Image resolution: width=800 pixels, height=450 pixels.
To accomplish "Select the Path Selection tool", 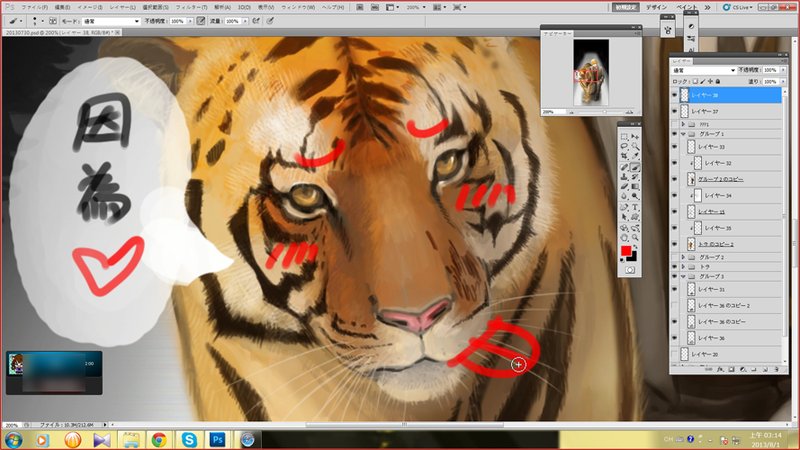I will (x=624, y=217).
